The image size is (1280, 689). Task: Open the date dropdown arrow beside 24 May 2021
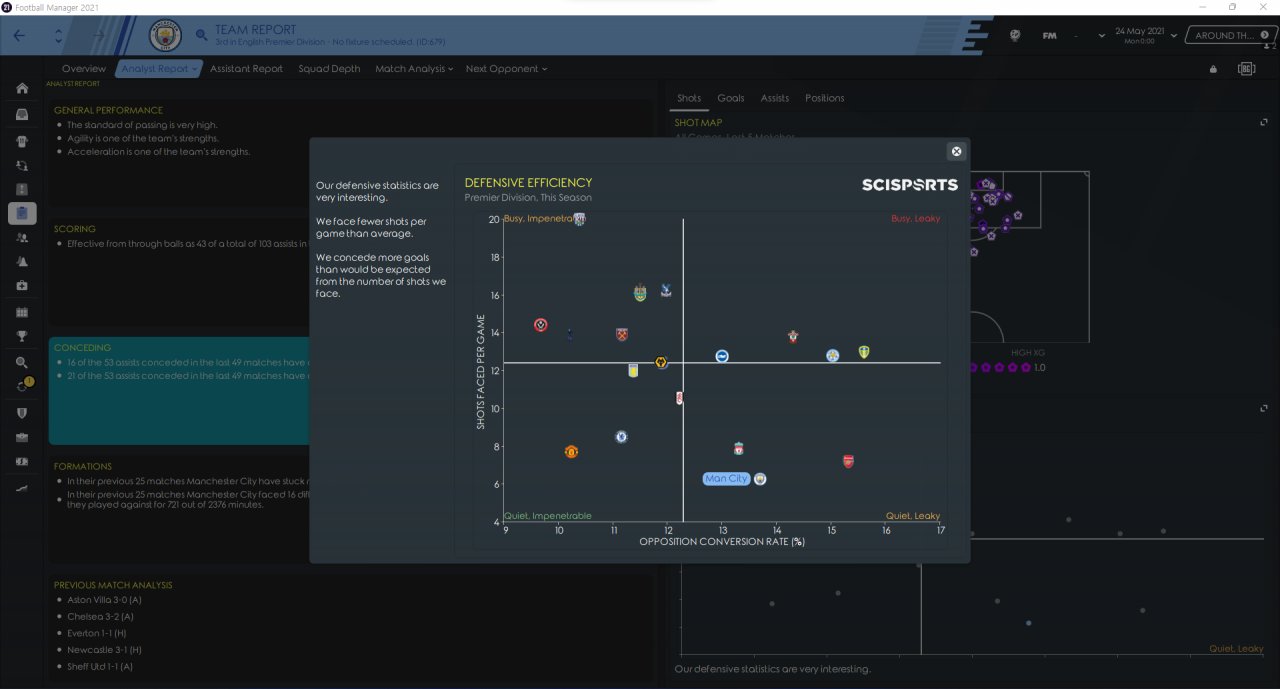1172,35
